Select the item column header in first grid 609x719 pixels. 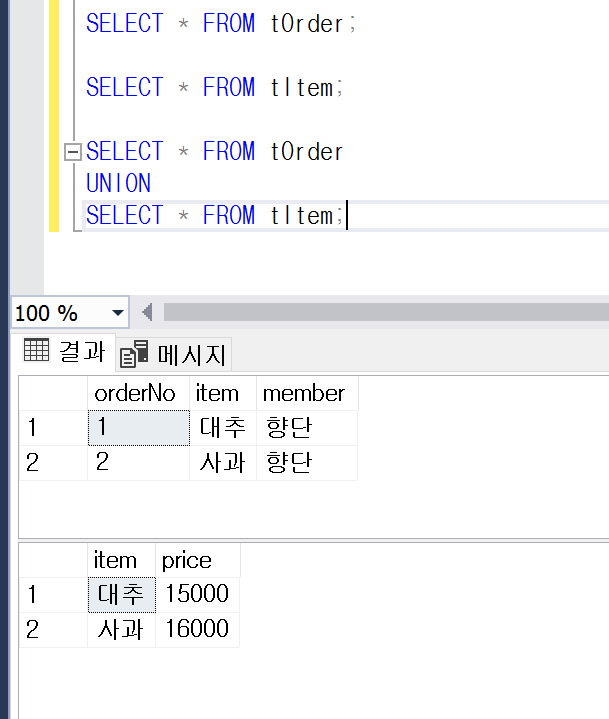click(x=223, y=393)
